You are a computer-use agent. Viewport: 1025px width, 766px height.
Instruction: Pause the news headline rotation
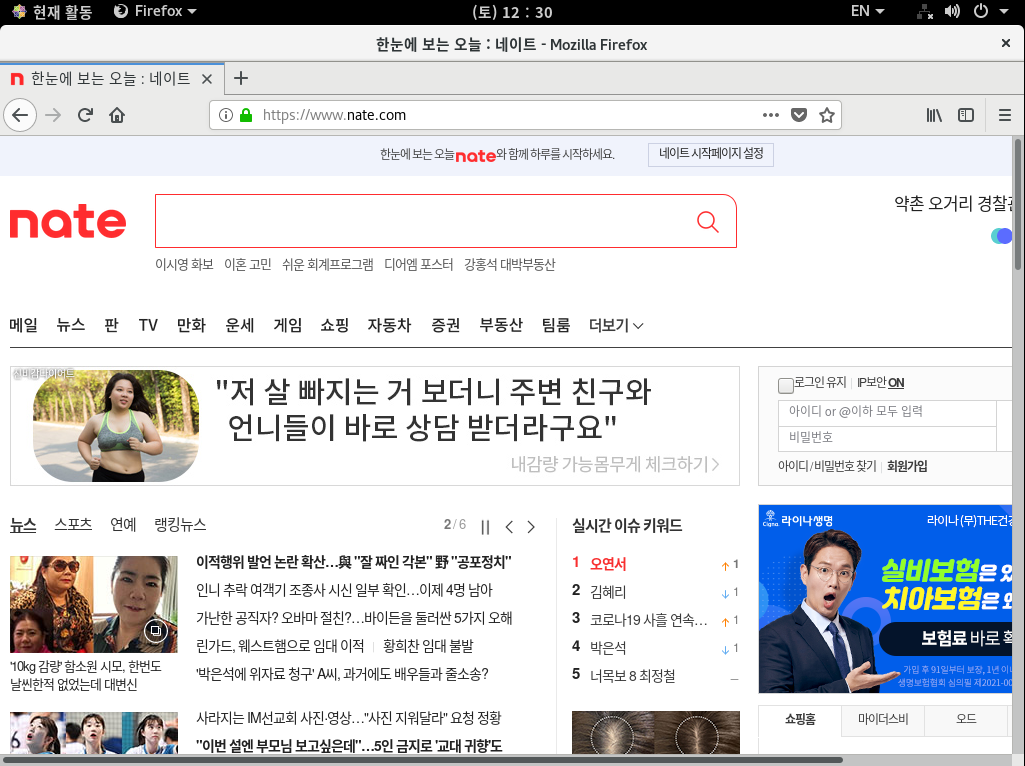click(x=485, y=527)
